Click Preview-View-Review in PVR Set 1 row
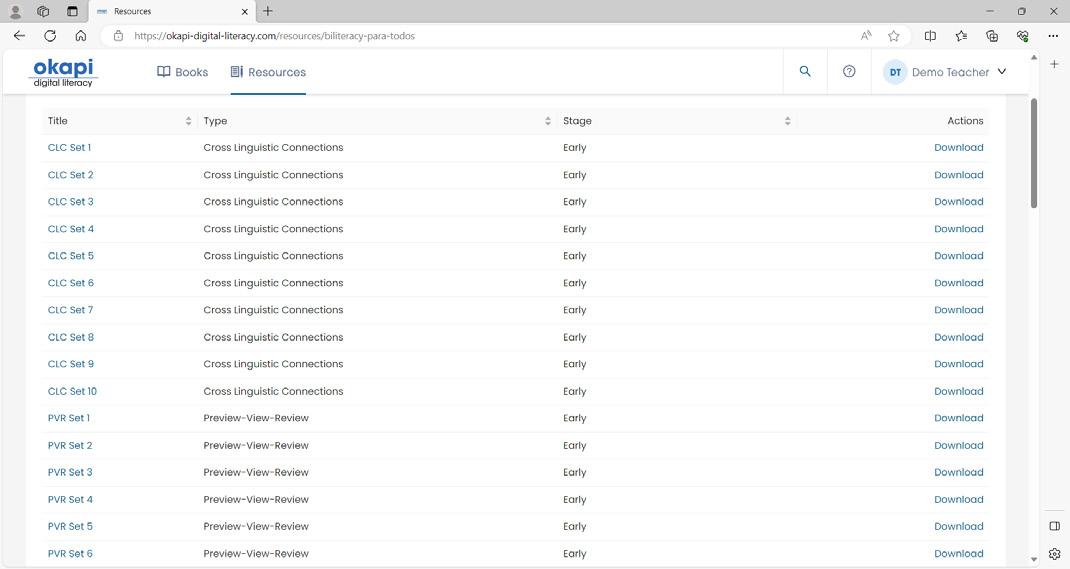The height and width of the screenshot is (569, 1070). click(x=256, y=418)
